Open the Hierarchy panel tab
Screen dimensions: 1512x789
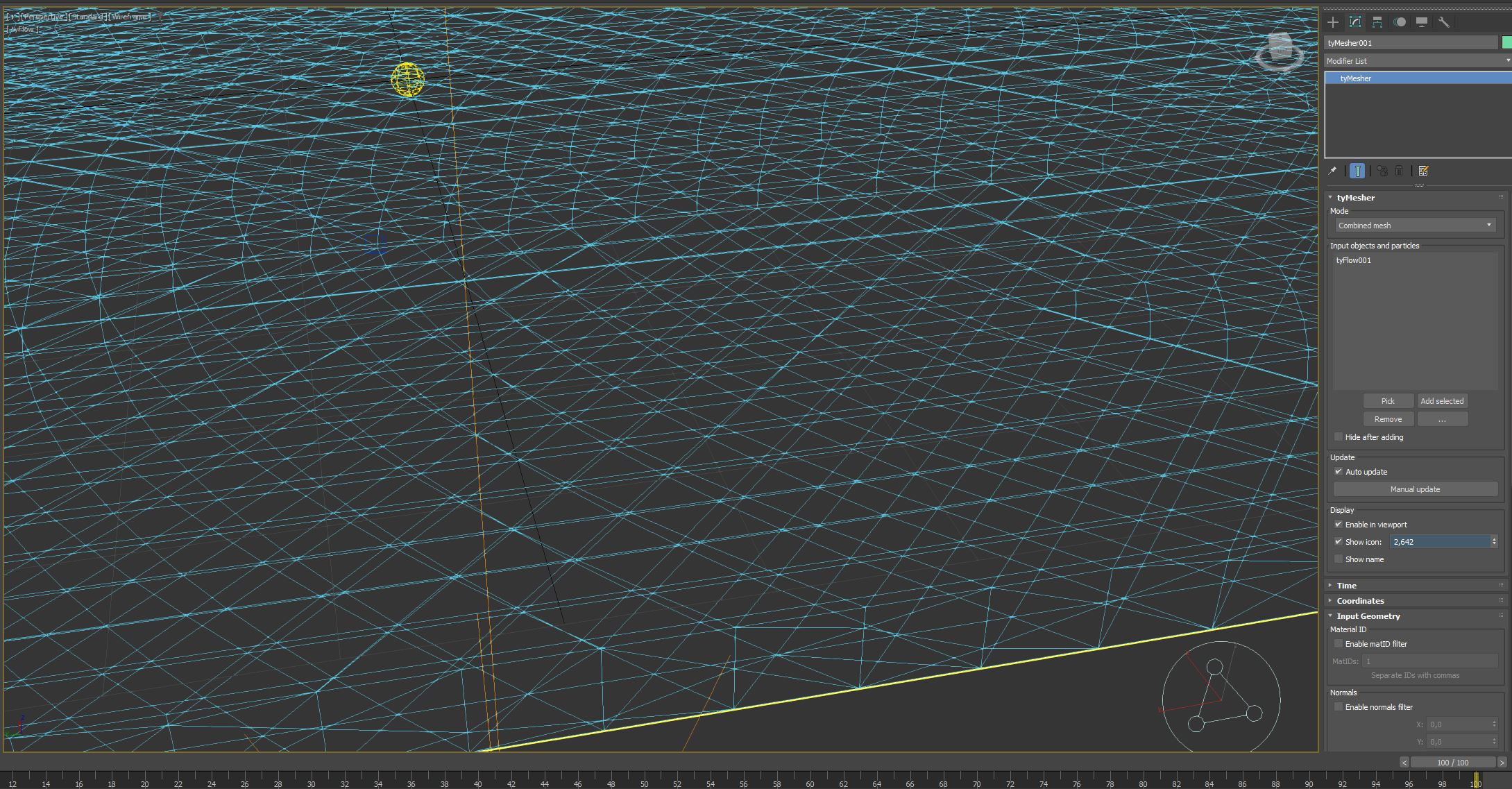(1377, 22)
